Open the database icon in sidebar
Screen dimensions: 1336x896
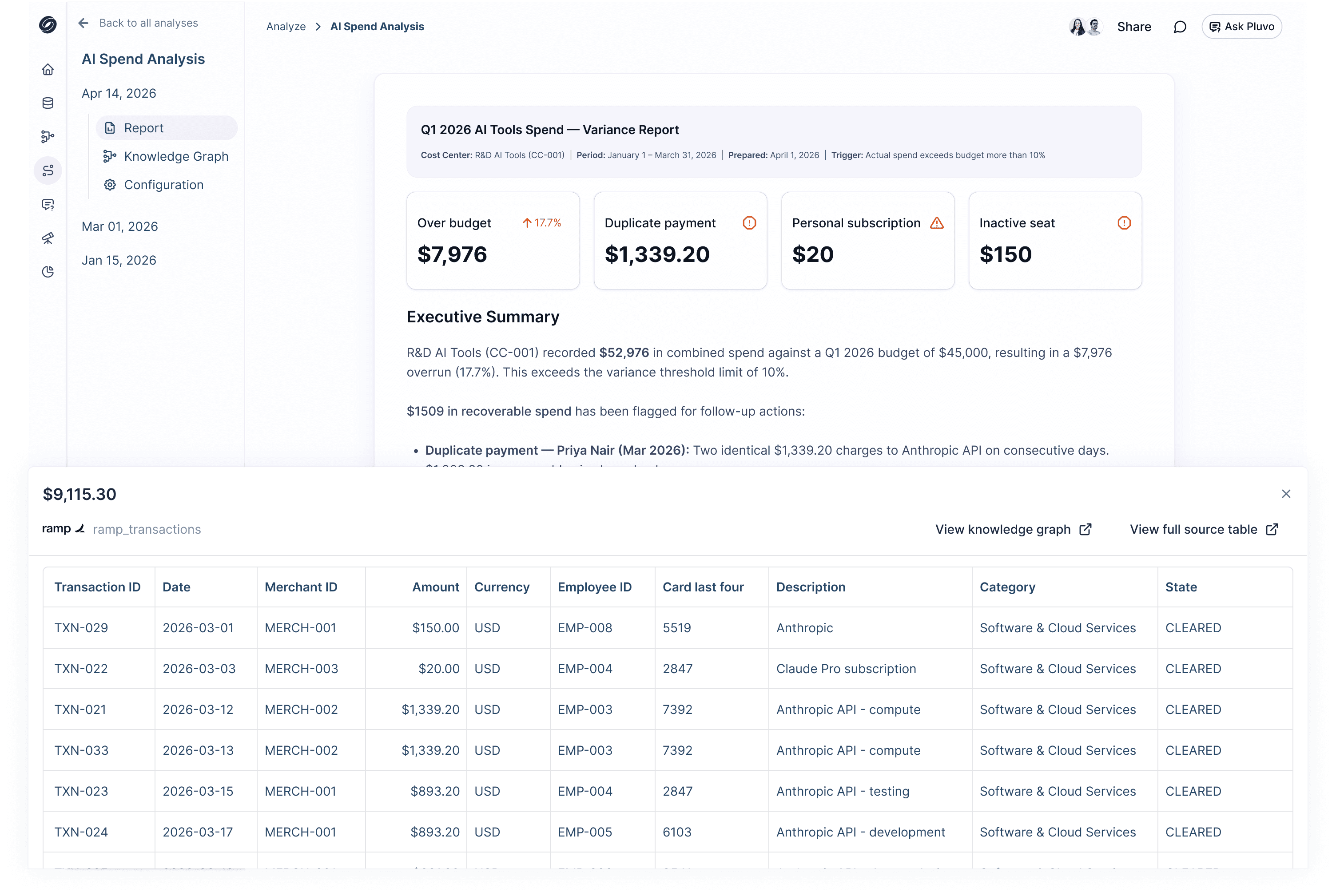[x=48, y=103]
